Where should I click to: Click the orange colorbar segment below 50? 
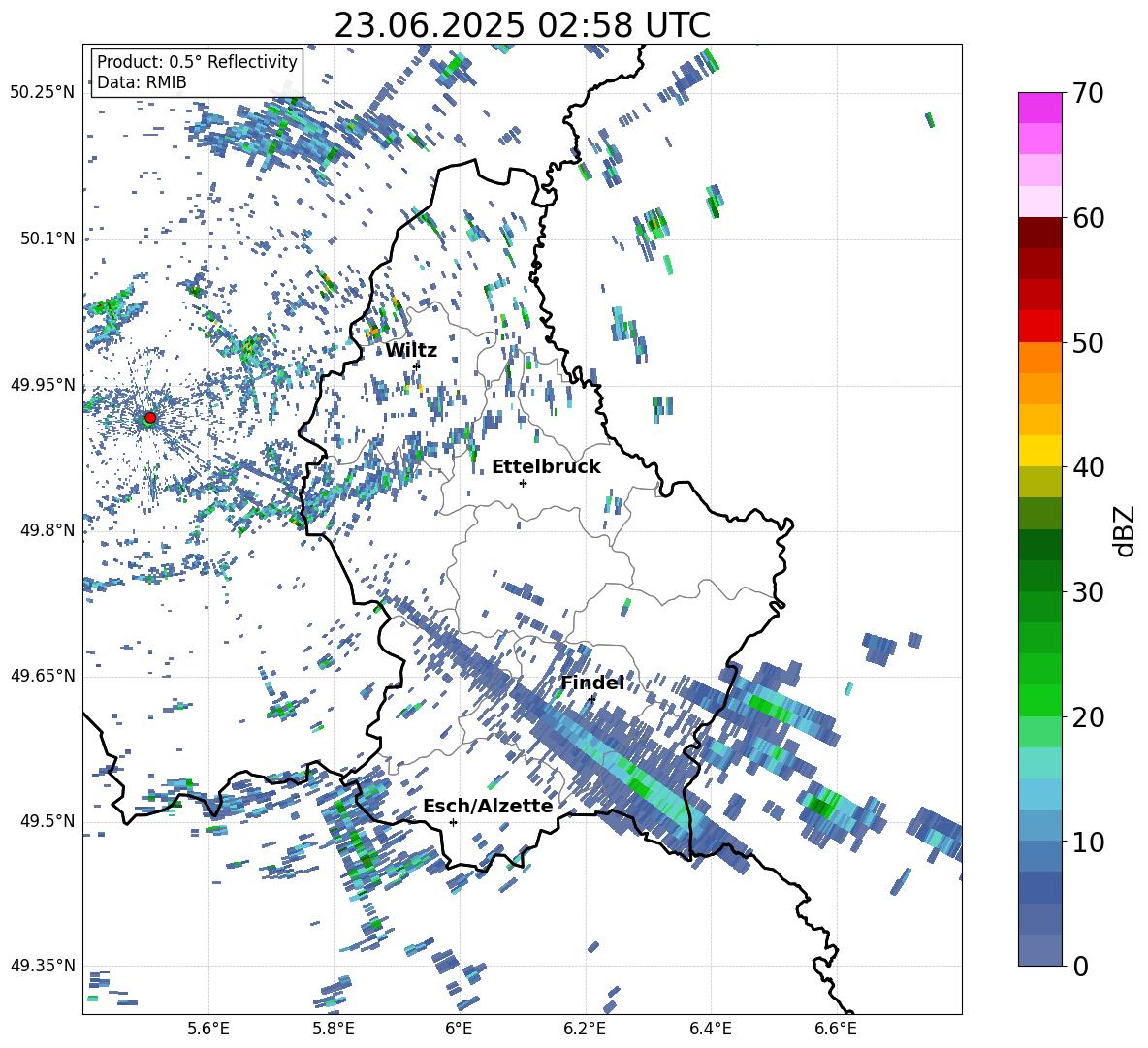tap(1039, 358)
